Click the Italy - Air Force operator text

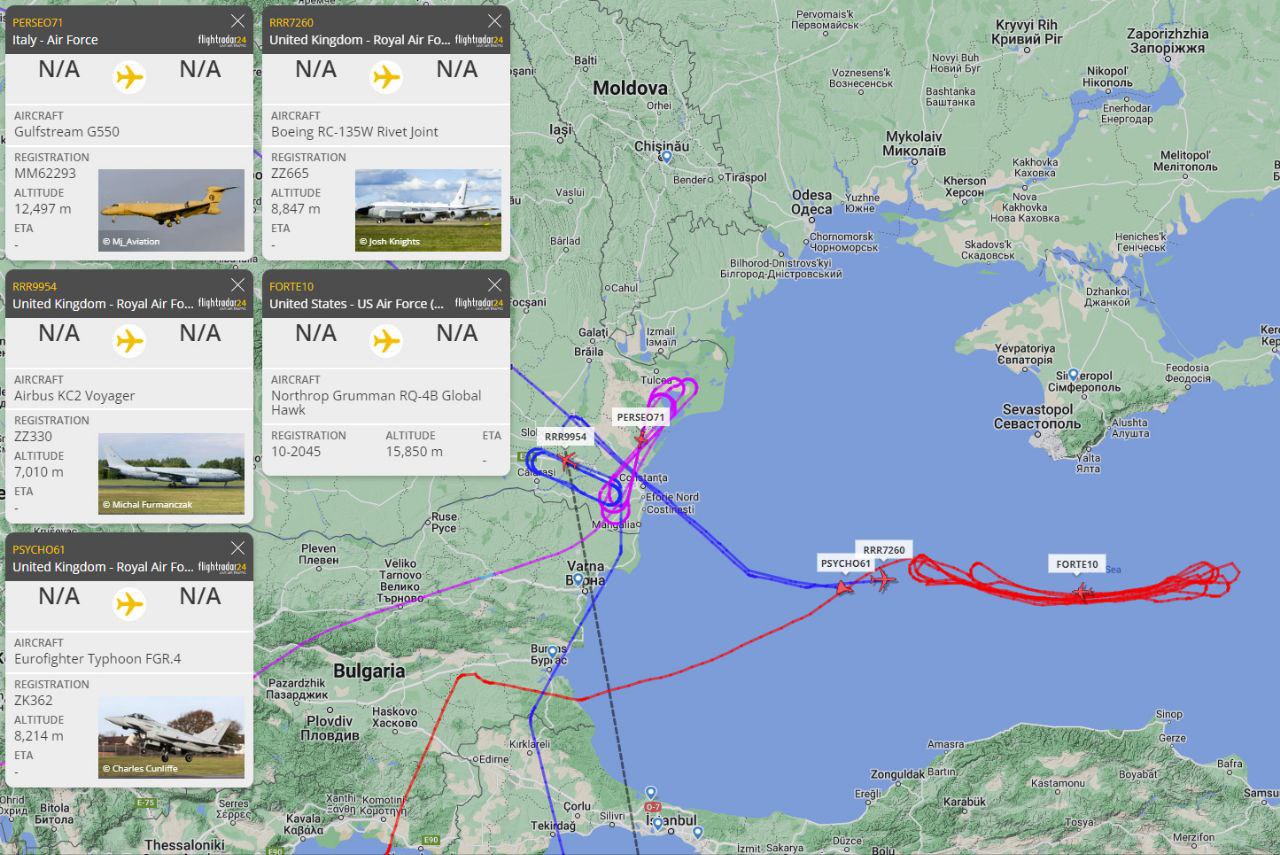55,40
